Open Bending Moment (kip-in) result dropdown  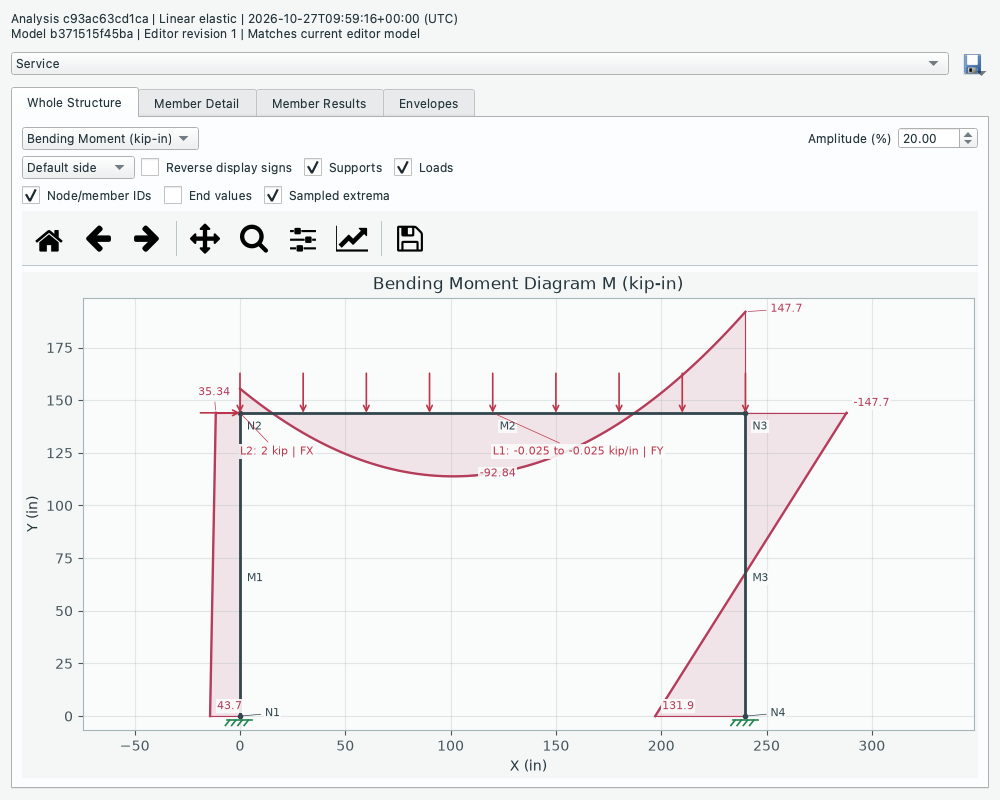[x=110, y=138]
